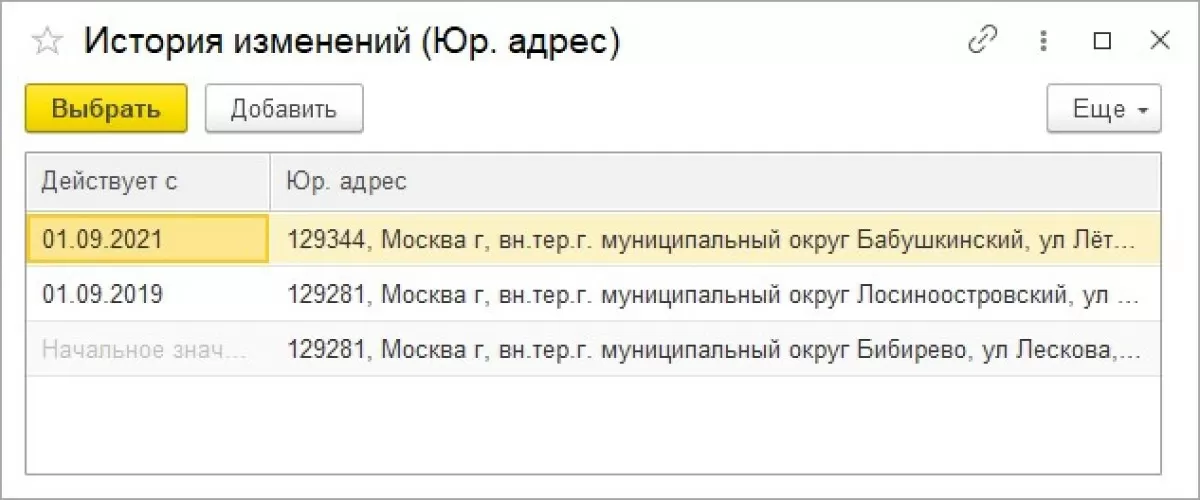Click the Юр. адрес column header
The image size is (1200, 500).
pyautogui.click(x=347, y=181)
